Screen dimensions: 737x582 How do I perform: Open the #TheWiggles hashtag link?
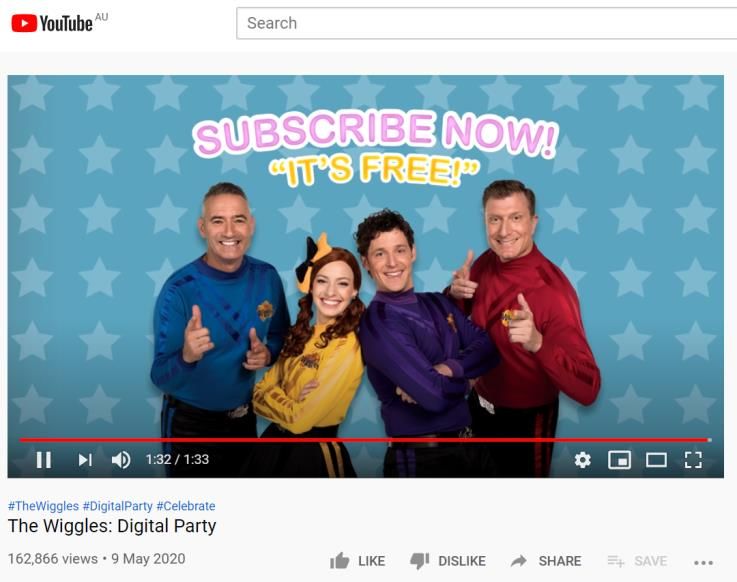43,506
